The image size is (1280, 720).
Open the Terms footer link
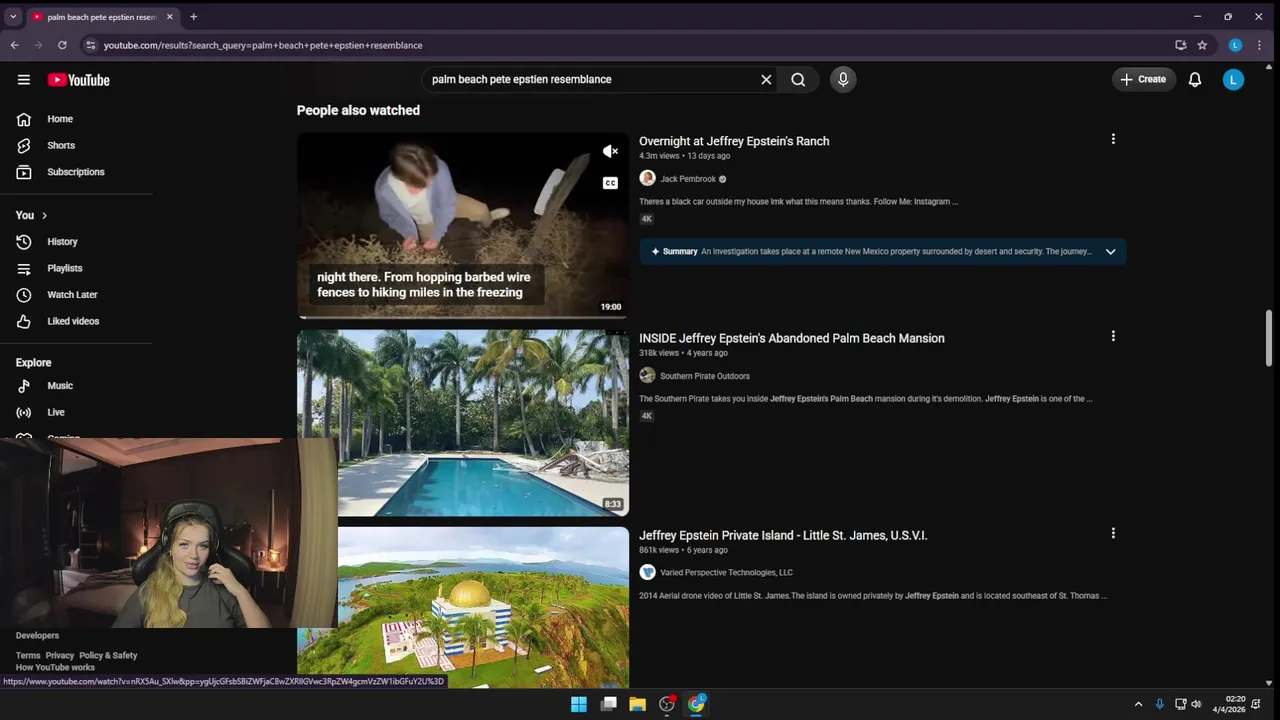(x=28, y=656)
